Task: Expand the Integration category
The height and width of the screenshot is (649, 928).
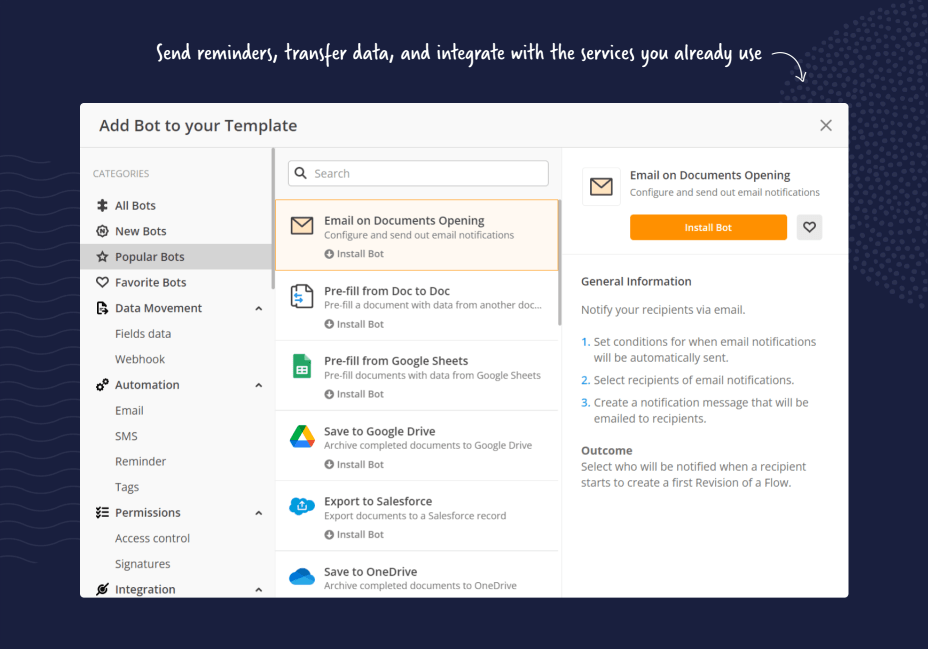Action: [x=258, y=589]
